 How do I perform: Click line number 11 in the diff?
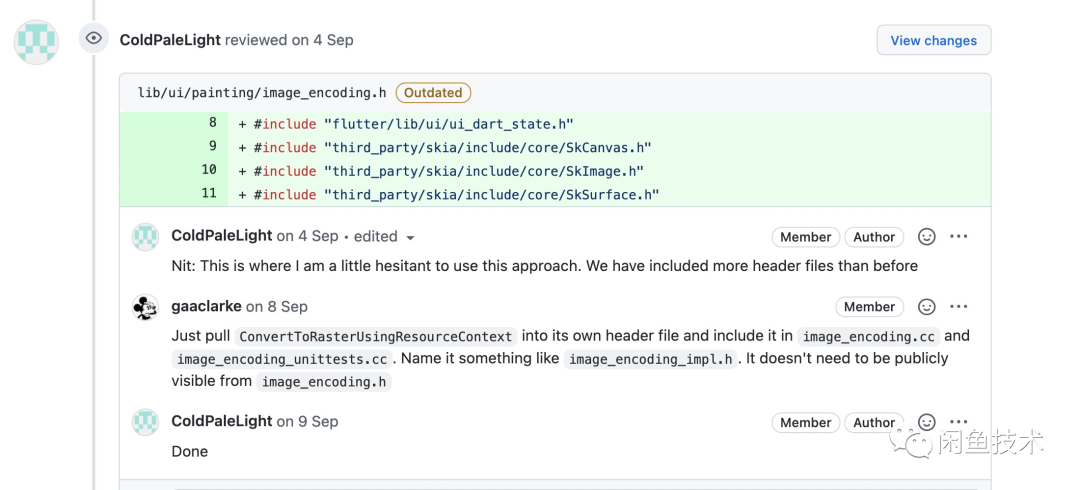tap(208, 193)
